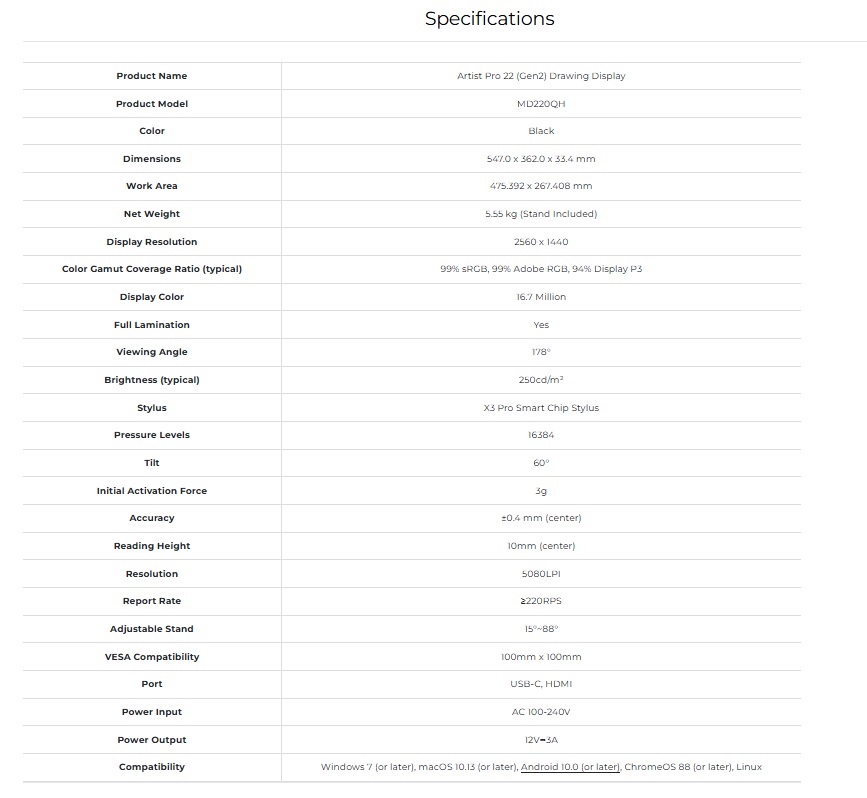This screenshot has width=867, height=798.
Task: Select the VESA Compatibility label
Action: pyautogui.click(x=152, y=657)
